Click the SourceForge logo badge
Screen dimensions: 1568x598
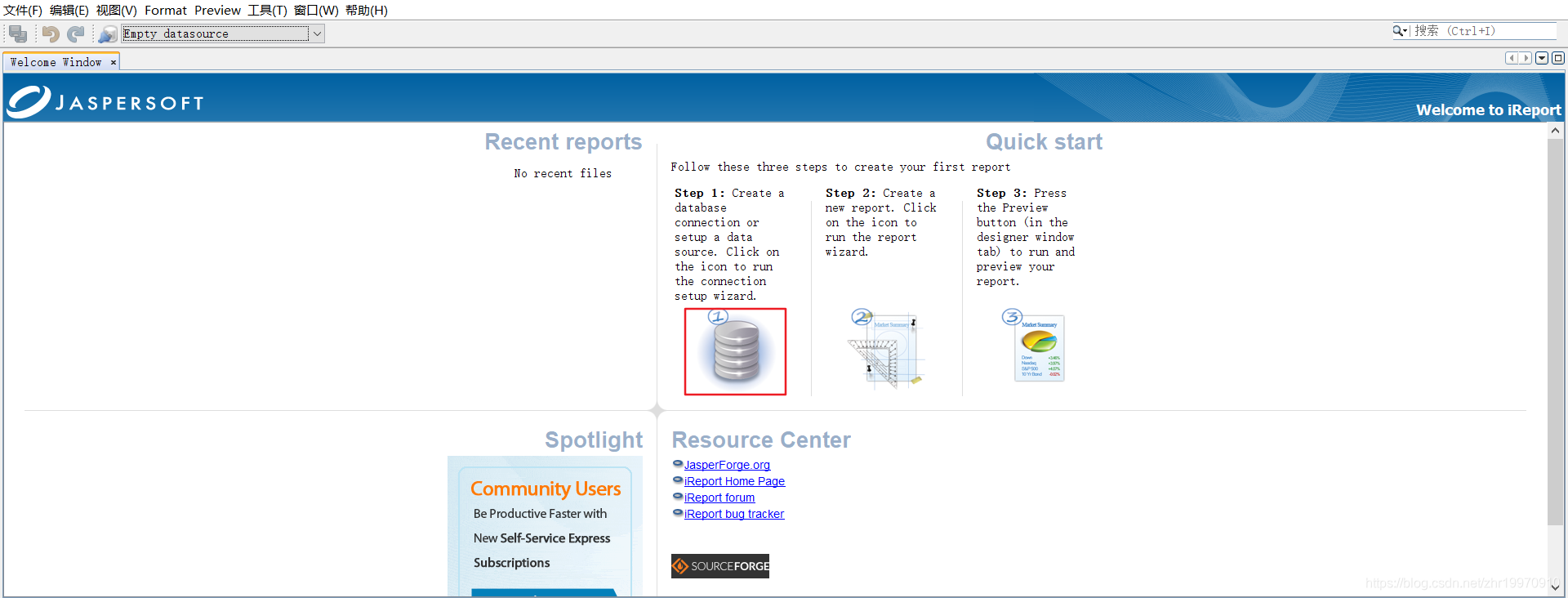pyautogui.click(x=720, y=566)
